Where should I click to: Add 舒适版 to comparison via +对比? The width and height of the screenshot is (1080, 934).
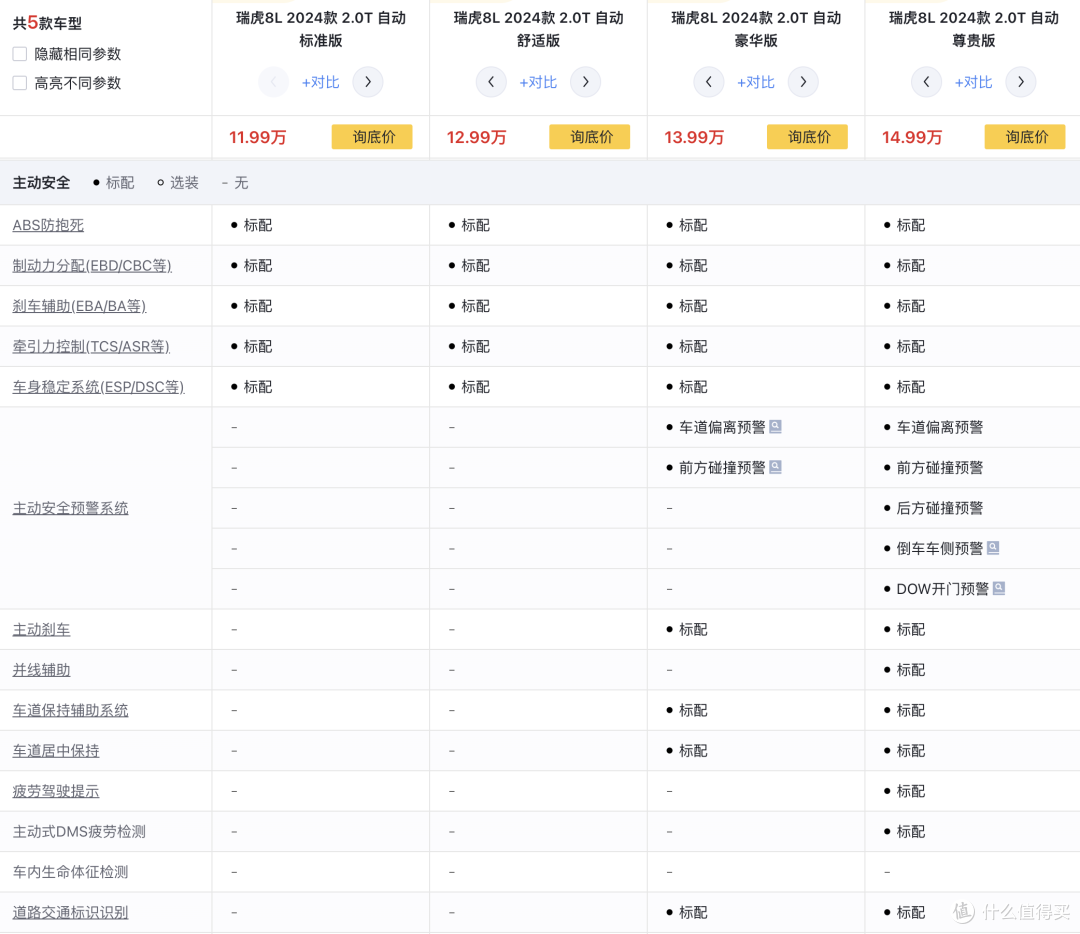pyautogui.click(x=539, y=83)
